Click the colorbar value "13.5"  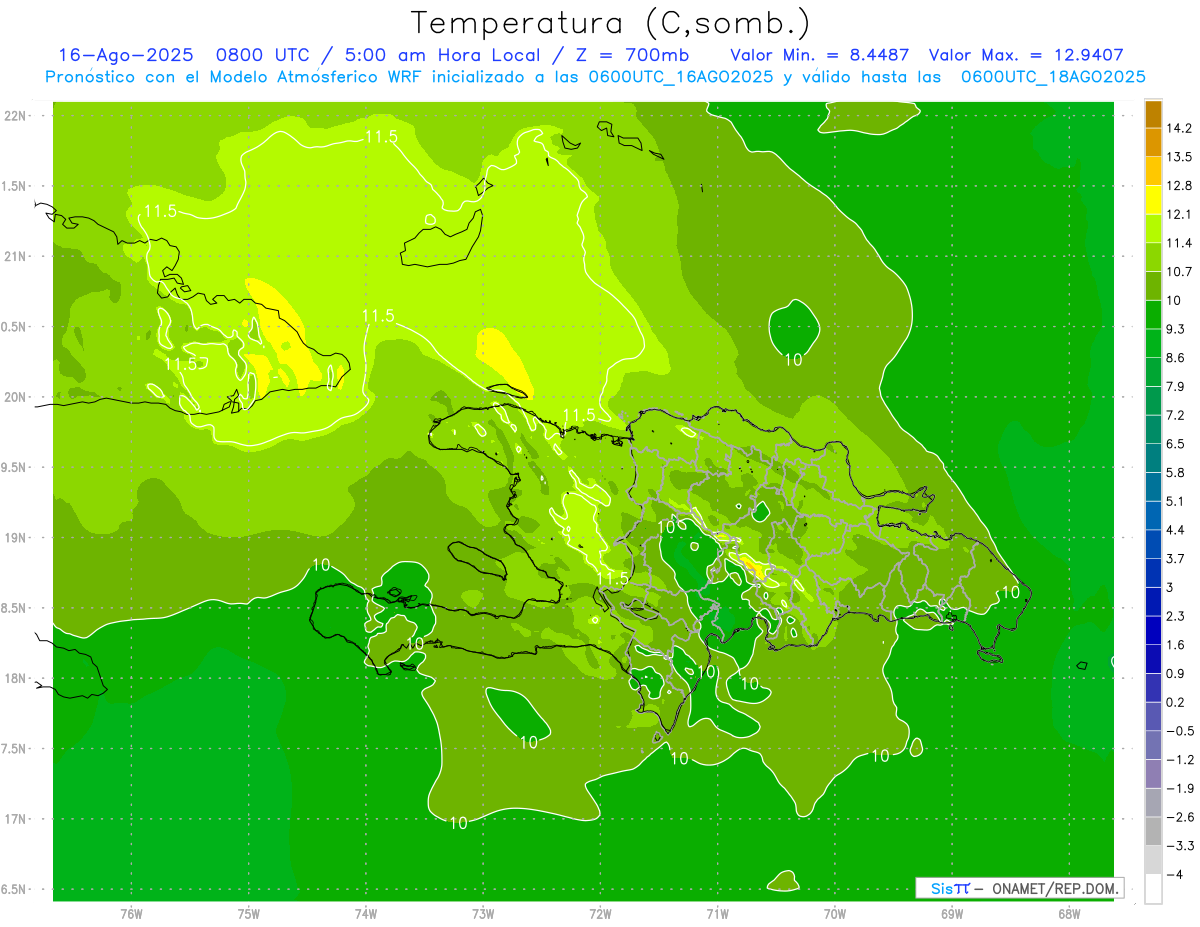(1179, 157)
